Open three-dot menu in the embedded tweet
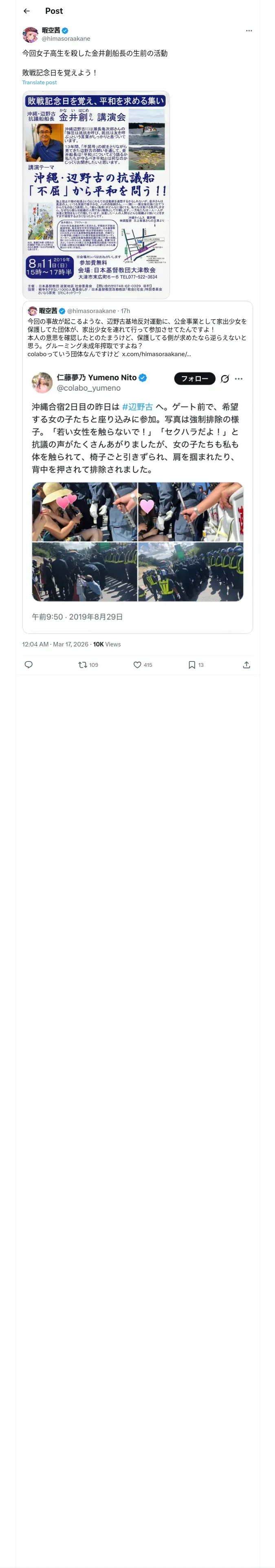 [x=239, y=379]
